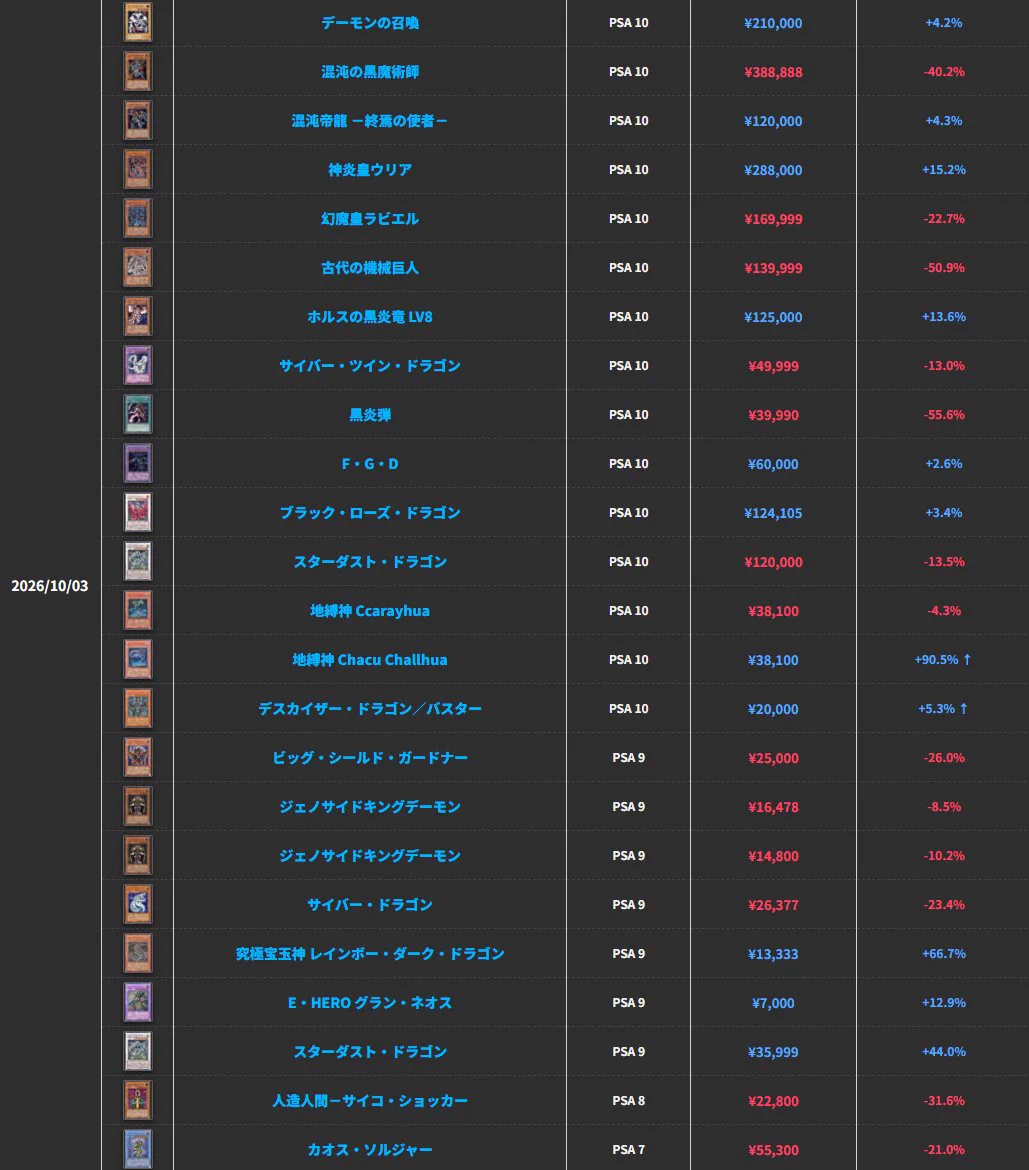1029x1170 pixels.
Task: Select the 2026/10/03 date cell
Action: click(x=49, y=586)
